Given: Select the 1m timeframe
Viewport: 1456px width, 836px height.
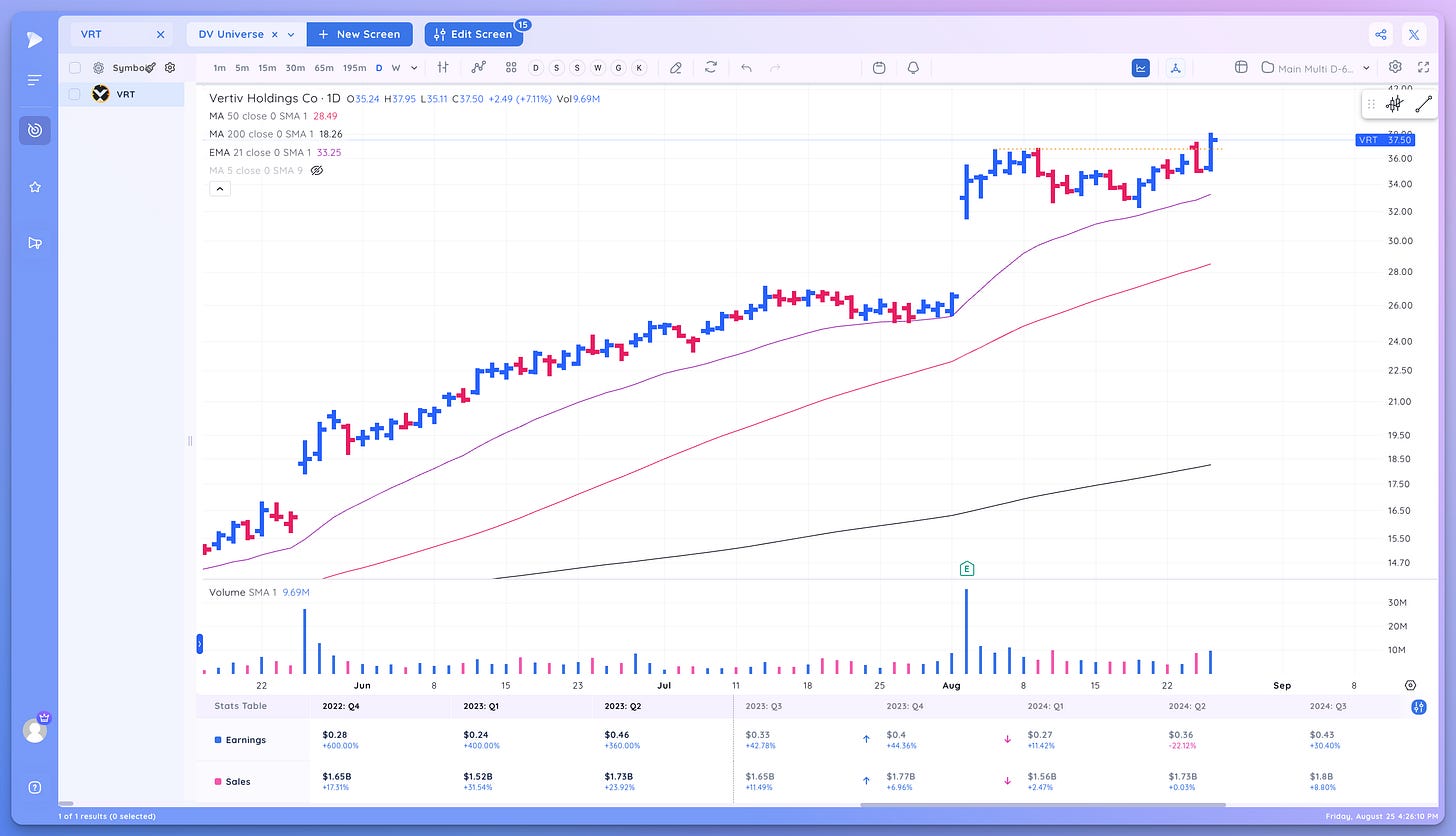Looking at the screenshot, I should coord(219,68).
